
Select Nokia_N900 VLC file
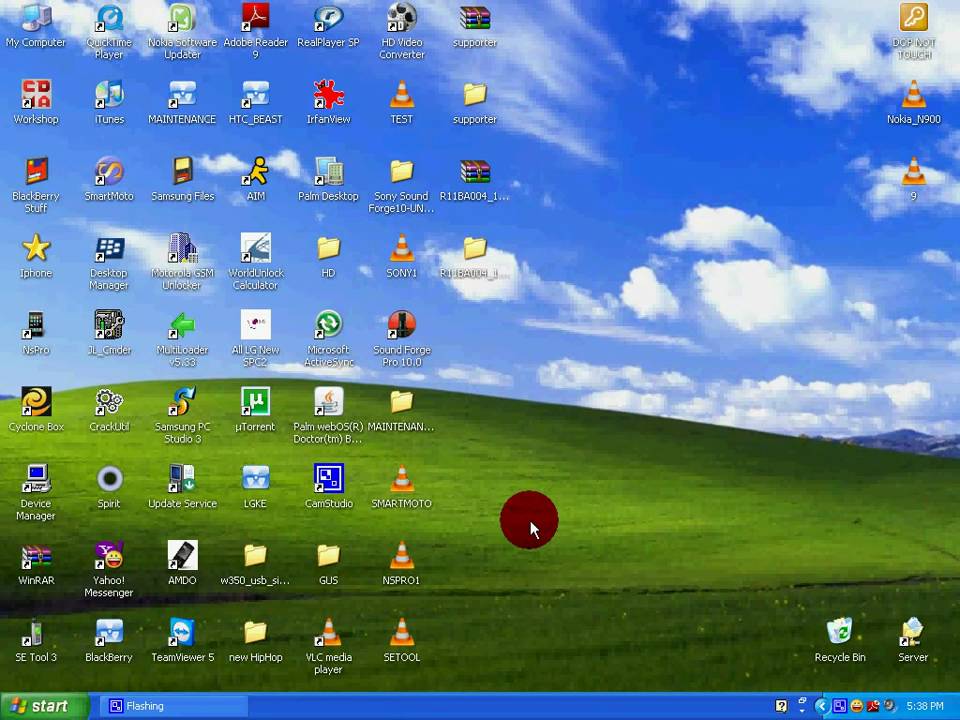pyautogui.click(x=913, y=94)
